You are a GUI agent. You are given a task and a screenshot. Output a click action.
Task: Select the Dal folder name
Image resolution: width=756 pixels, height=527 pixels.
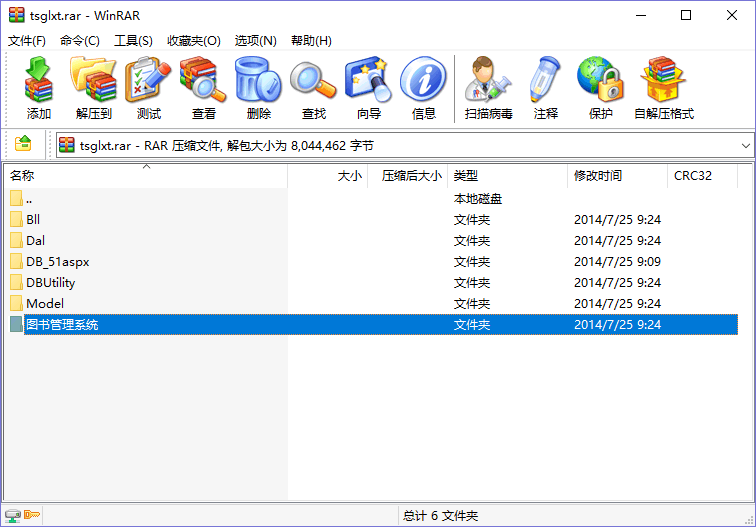tap(35, 241)
